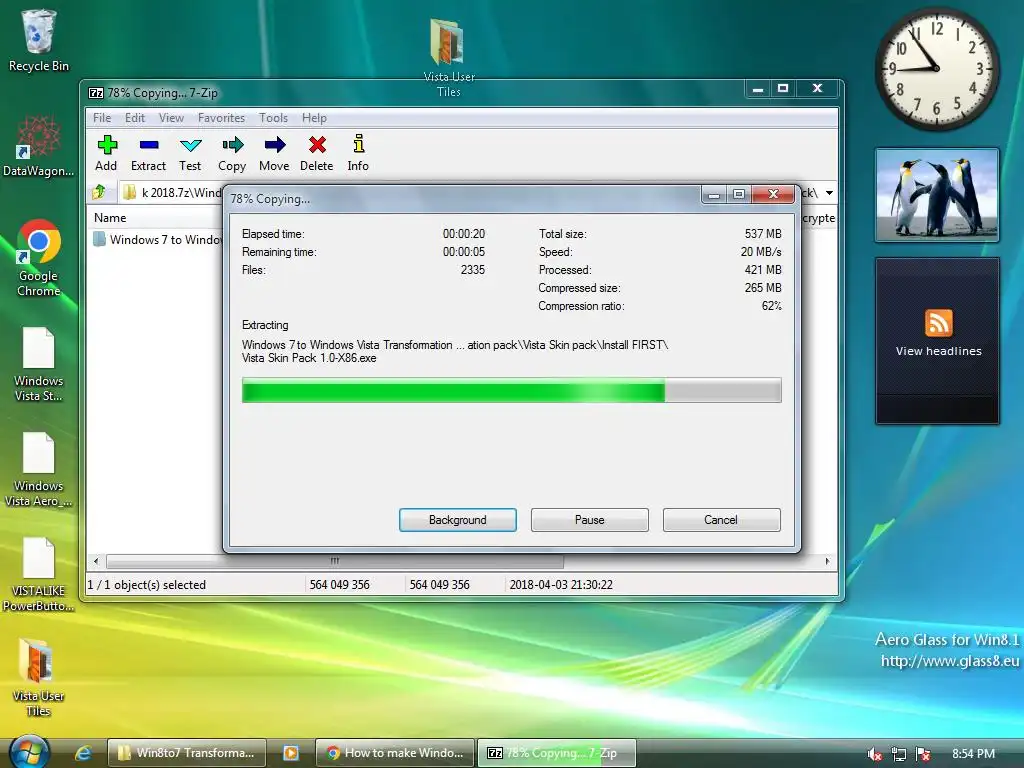Click the Test toolbar icon
Viewport: 1024px width, 768px height.
(190, 153)
